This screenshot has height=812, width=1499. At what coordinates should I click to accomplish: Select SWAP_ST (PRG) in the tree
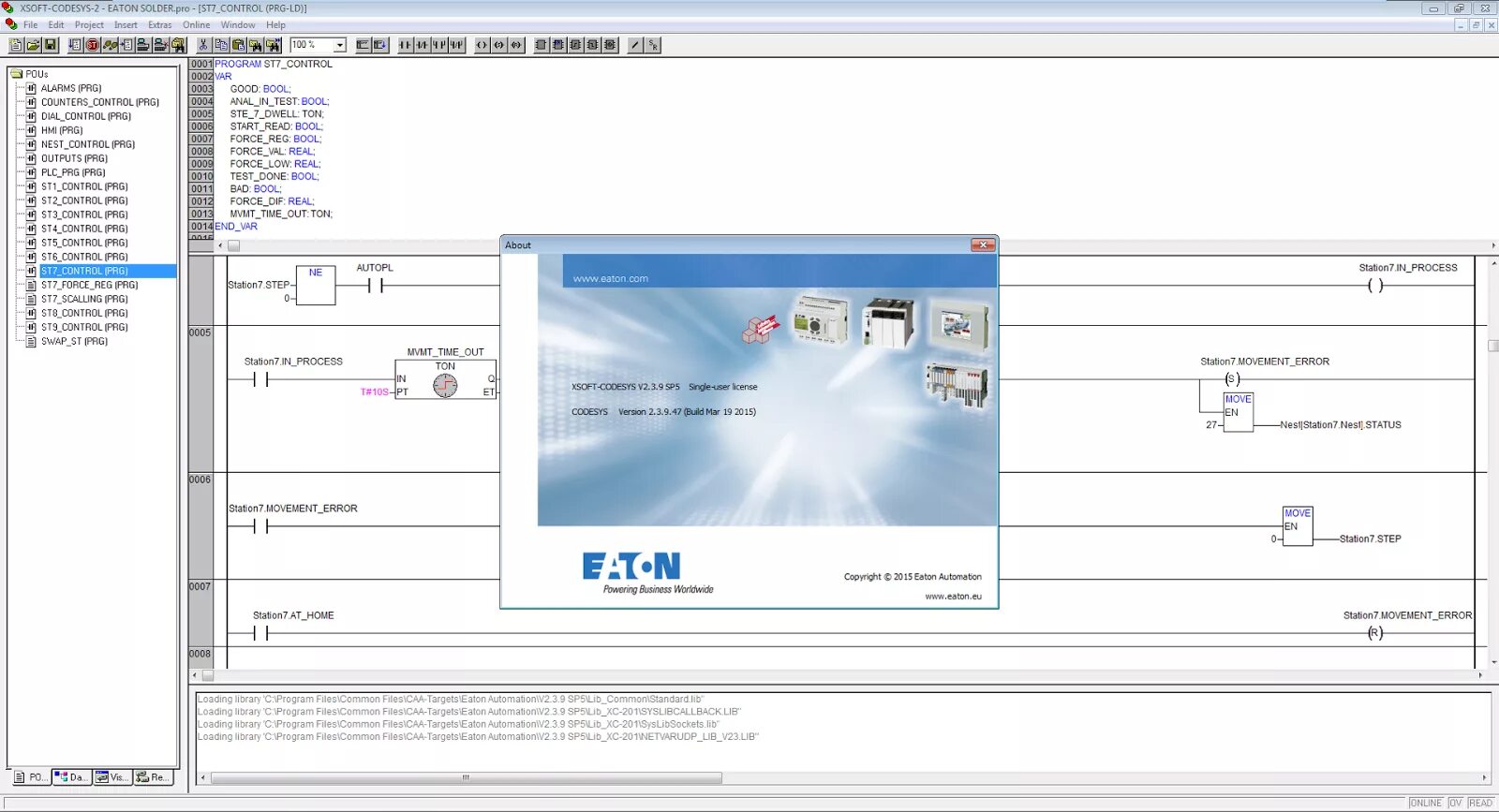coord(74,341)
